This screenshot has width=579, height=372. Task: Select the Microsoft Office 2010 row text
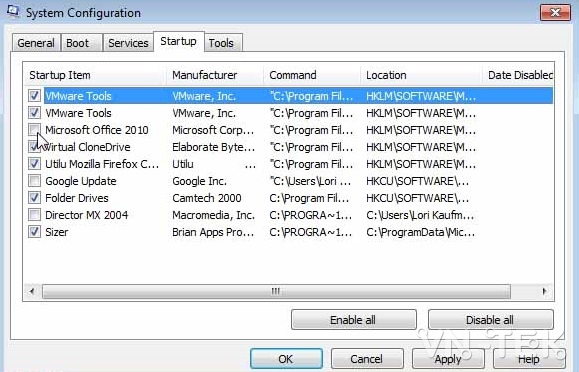tap(97, 130)
